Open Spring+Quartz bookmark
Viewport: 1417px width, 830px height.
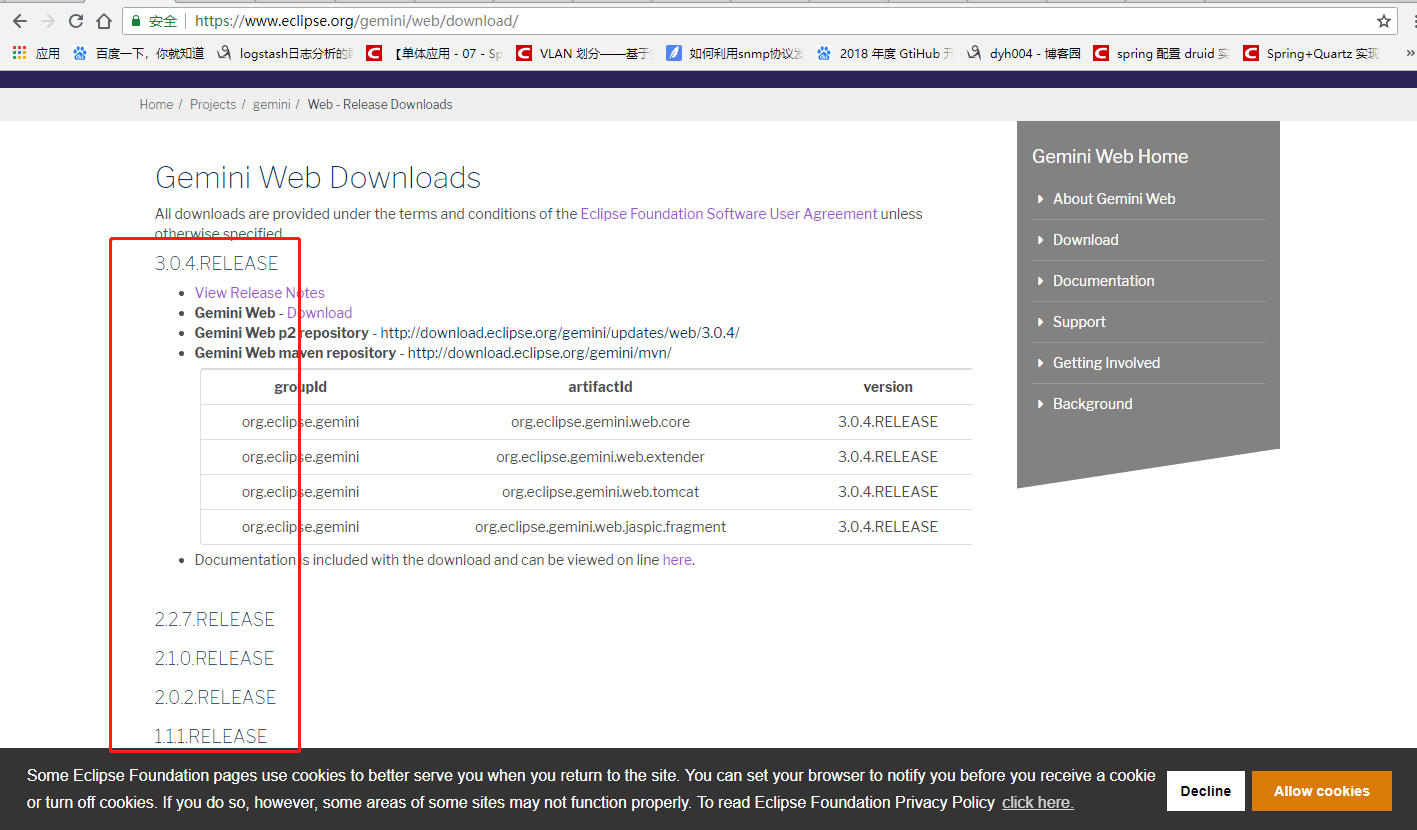(x=1312, y=54)
